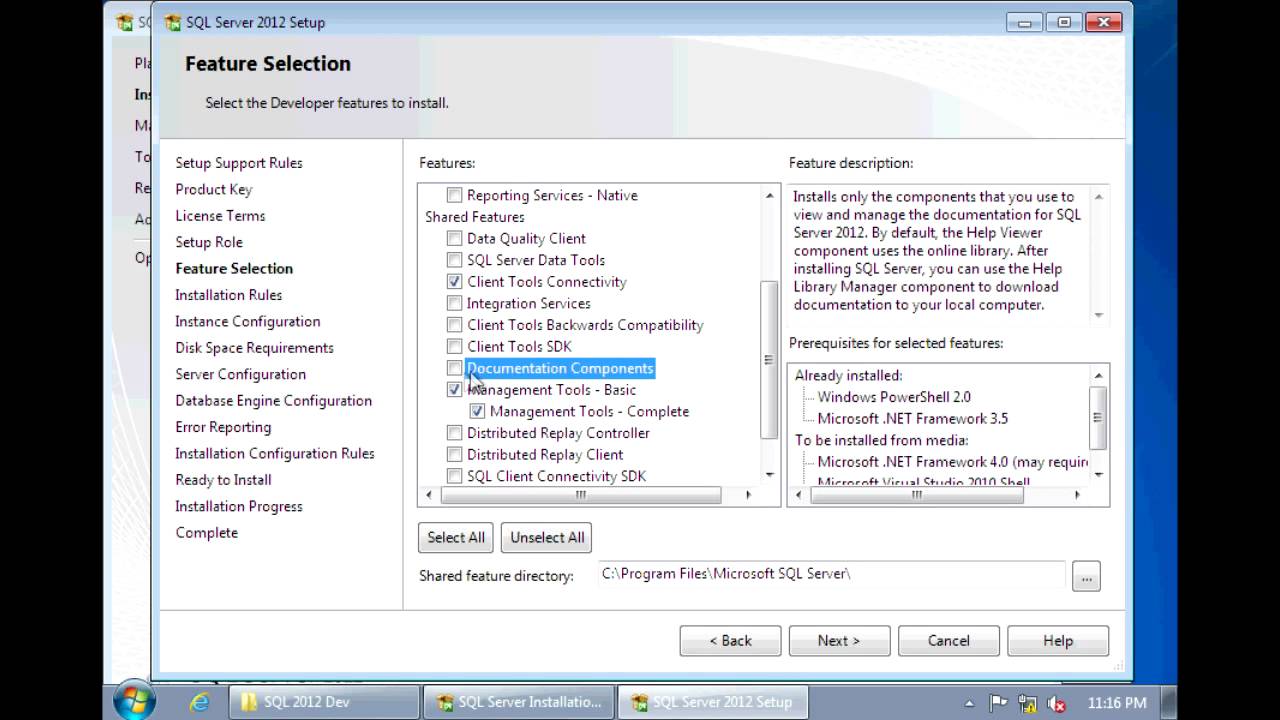Click Next to continue setup
This screenshot has height=720, width=1280.
tap(838, 641)
